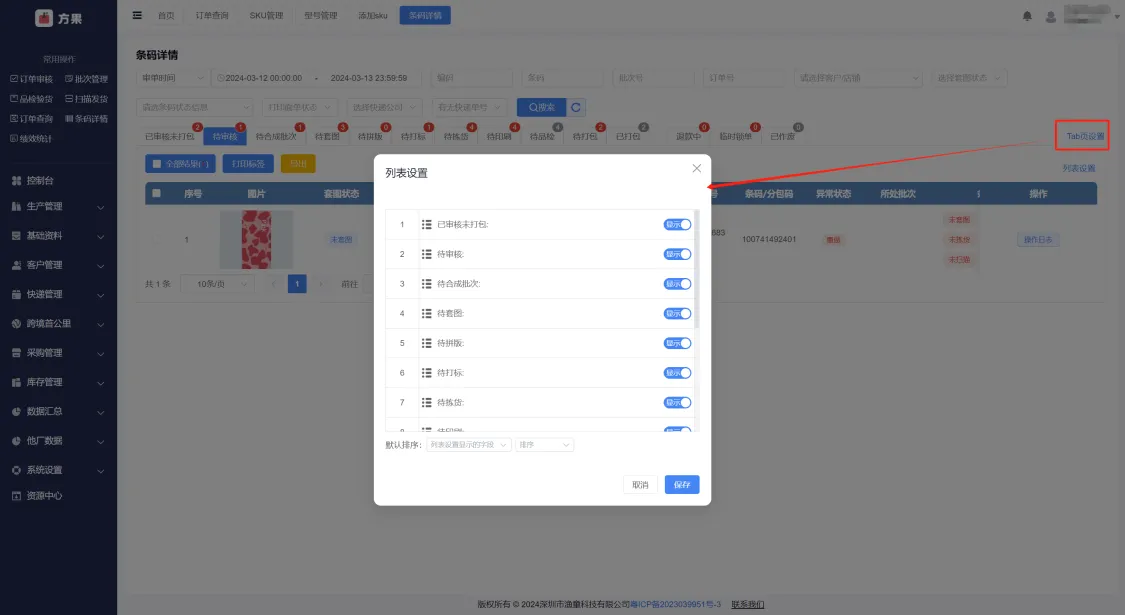Open 扫描发货 shortcut in sidebar
This screenshot has height=615, width=1125.
pos(86,99)
